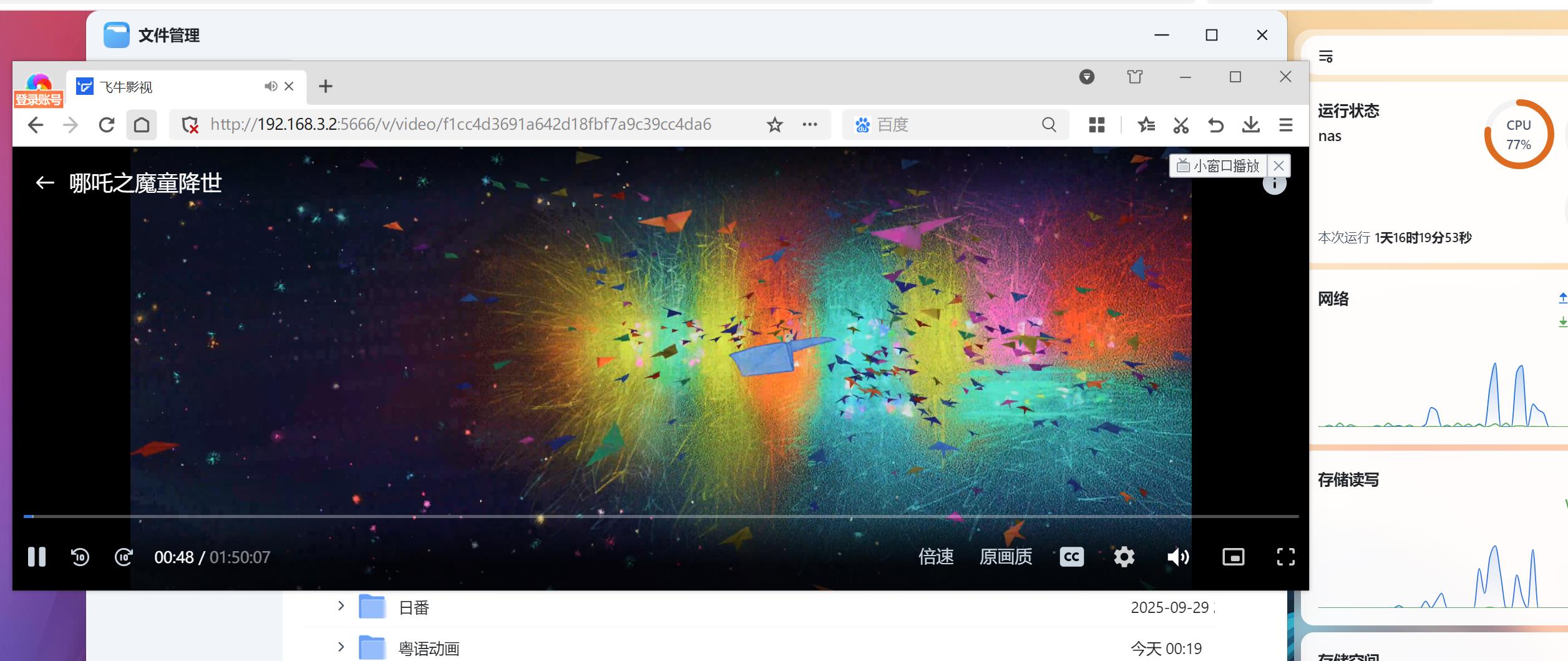
Task: Navigate back in the browser
Action: [x=36, y=125]
